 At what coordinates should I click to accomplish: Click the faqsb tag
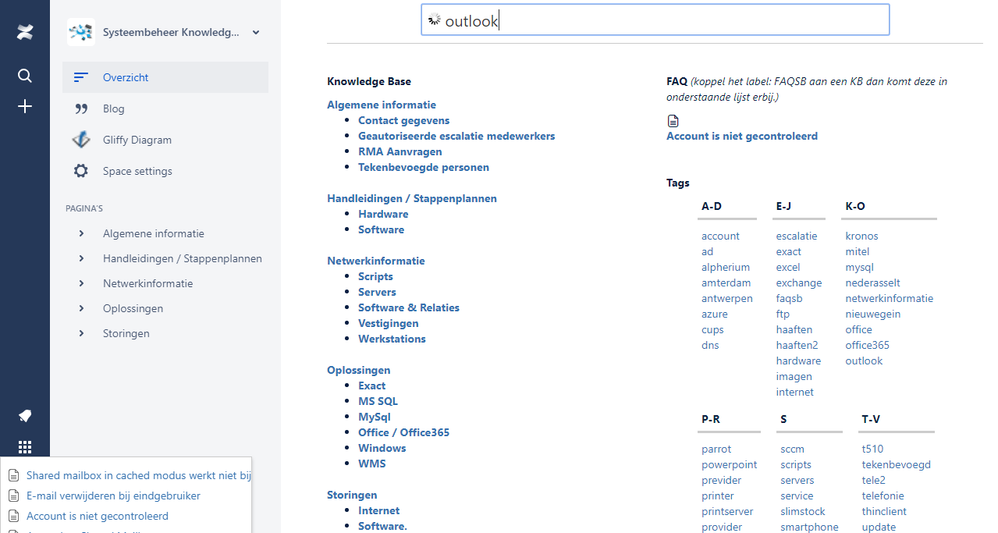[x=789, y=299]
